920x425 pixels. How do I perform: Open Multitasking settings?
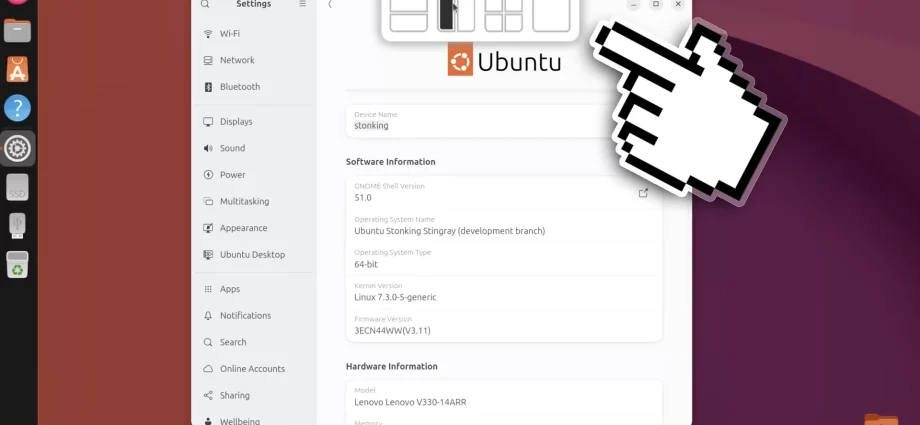(254, 201)
